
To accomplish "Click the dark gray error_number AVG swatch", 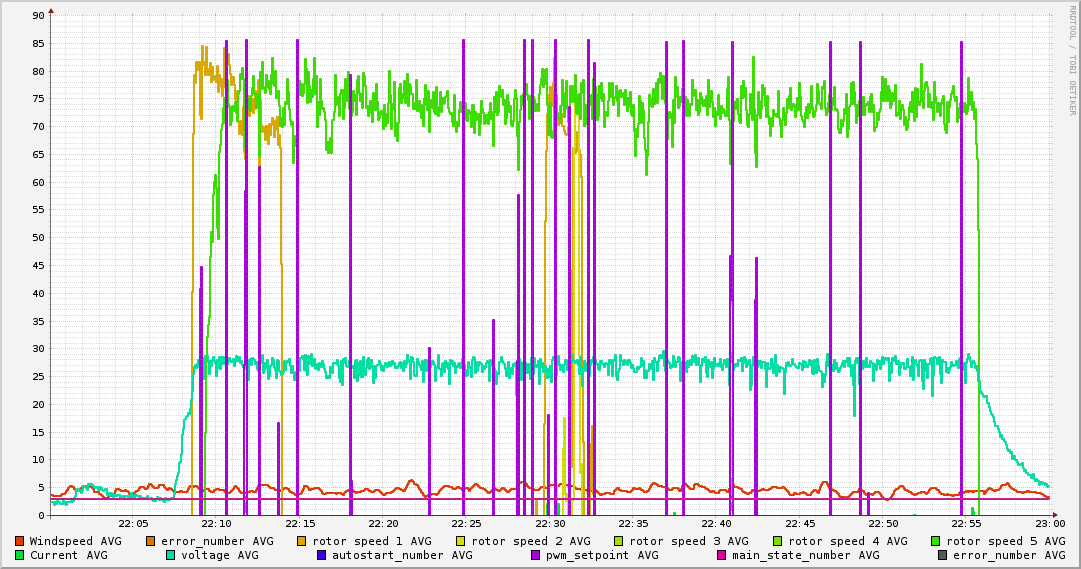I will pos(942,555).
